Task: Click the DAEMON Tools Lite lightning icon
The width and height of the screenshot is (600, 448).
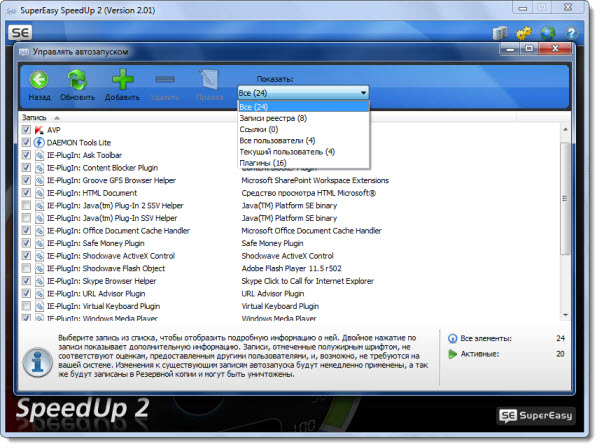Action: point(39,143)
